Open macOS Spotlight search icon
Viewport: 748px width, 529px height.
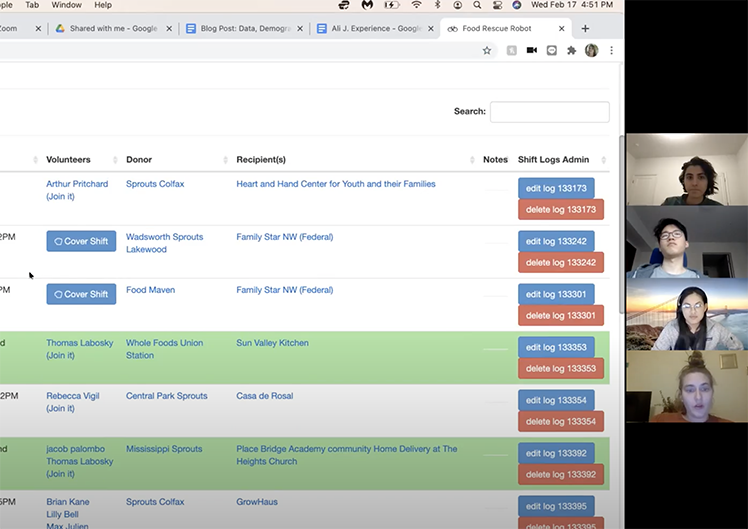click(x=477, y=5)
